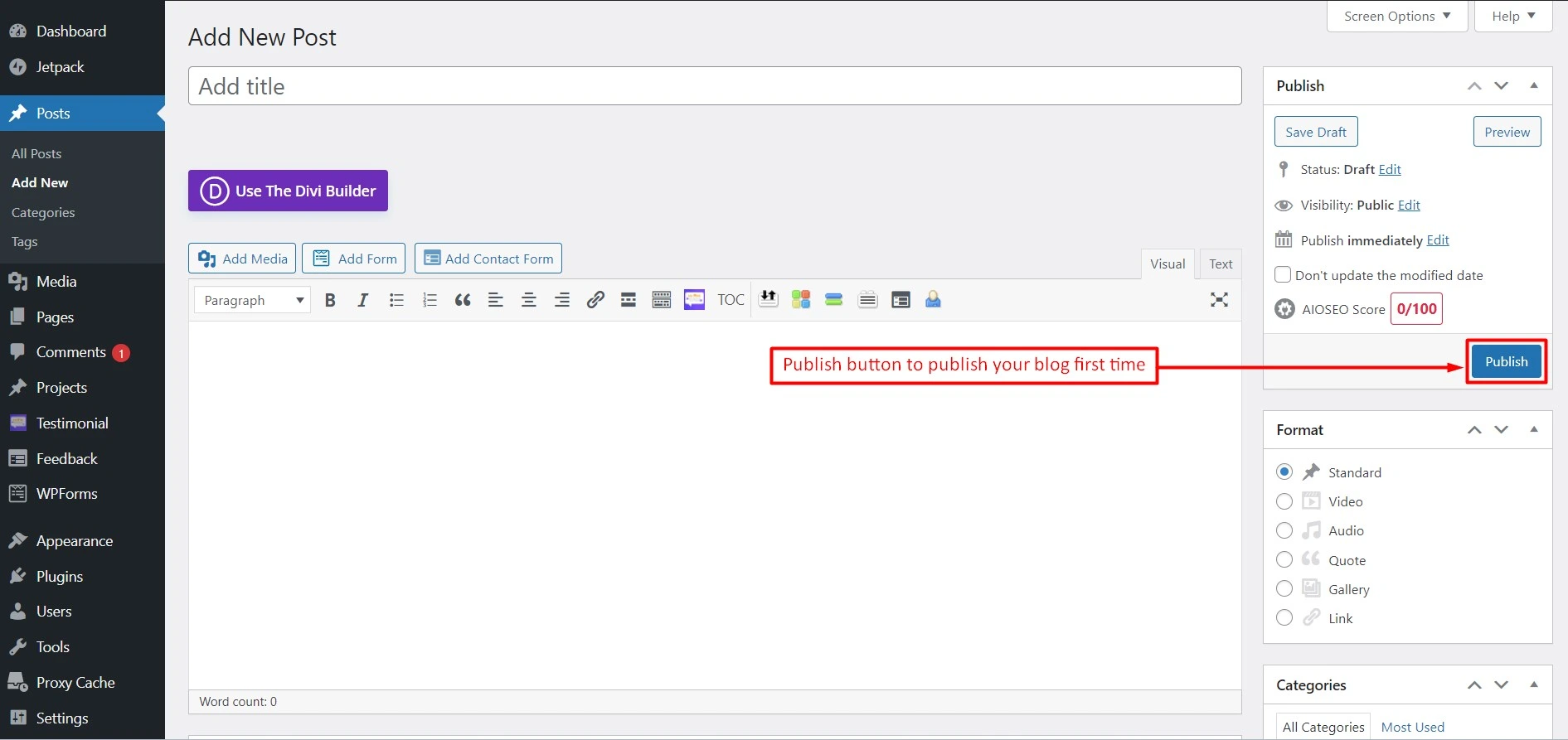
Task: Open the Dashboard menu
Action: coord(82,31)
